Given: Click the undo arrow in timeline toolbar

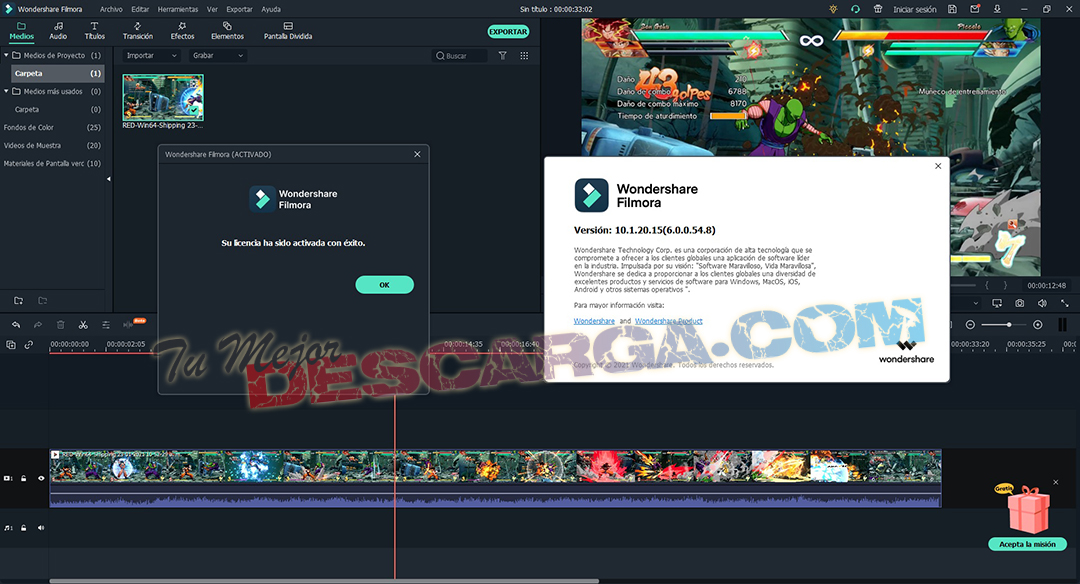Looking at the screenshot, I should coord(16,324).
